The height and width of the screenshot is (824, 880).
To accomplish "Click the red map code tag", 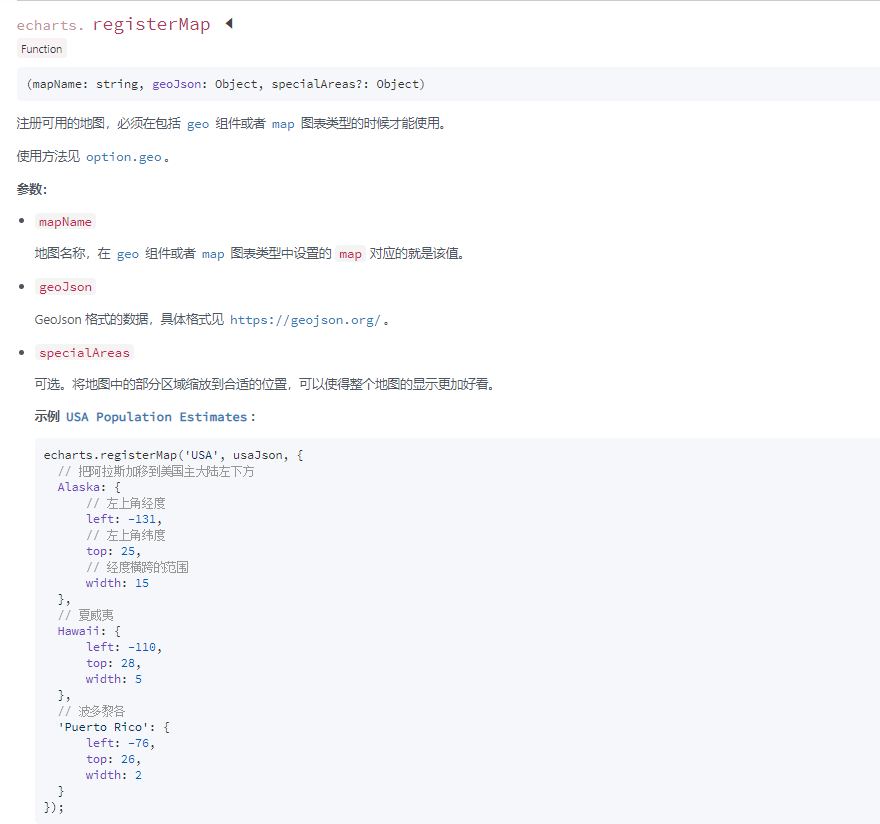I will (x=350, y=254).
